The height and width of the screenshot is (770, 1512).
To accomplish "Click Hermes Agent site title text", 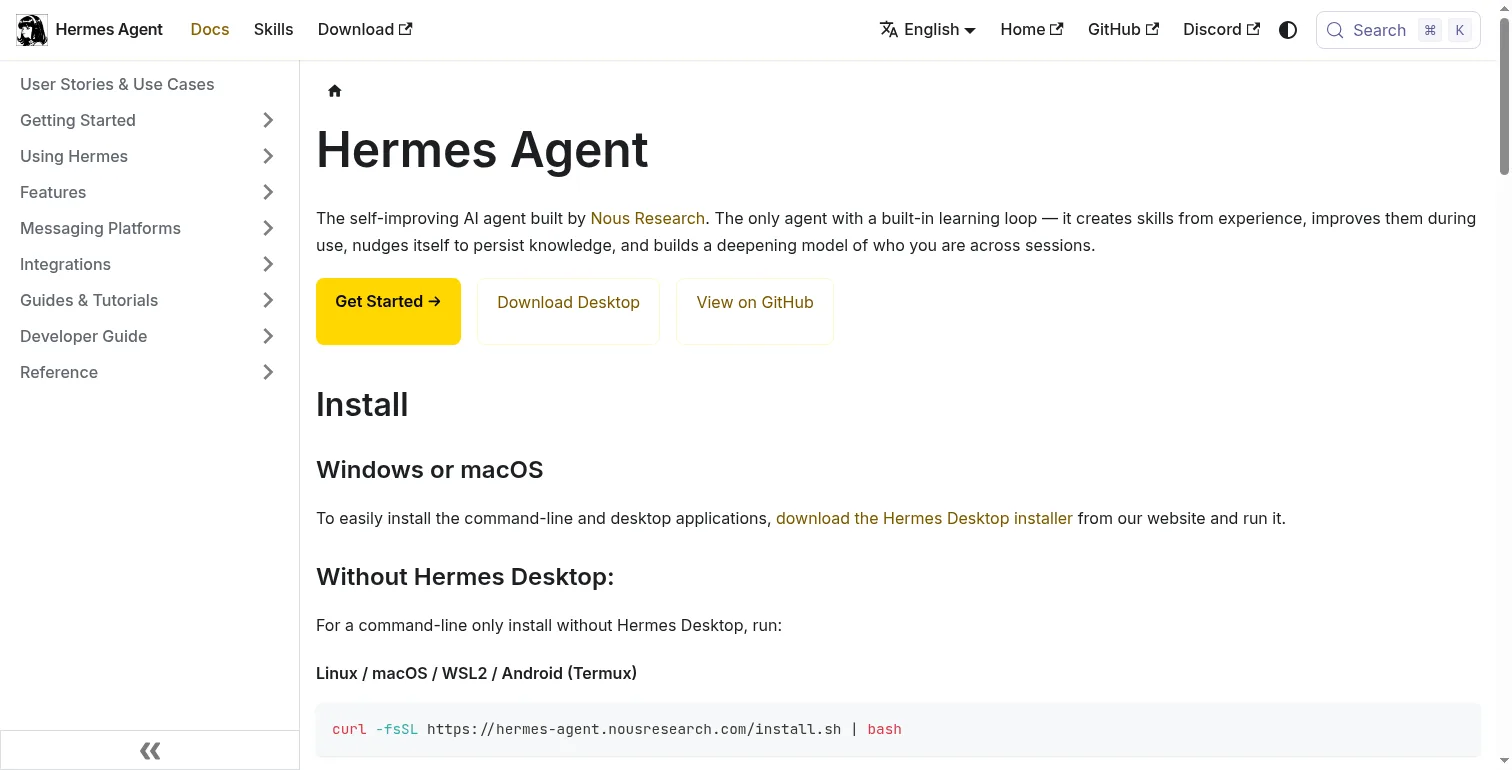I will (109, 29).
